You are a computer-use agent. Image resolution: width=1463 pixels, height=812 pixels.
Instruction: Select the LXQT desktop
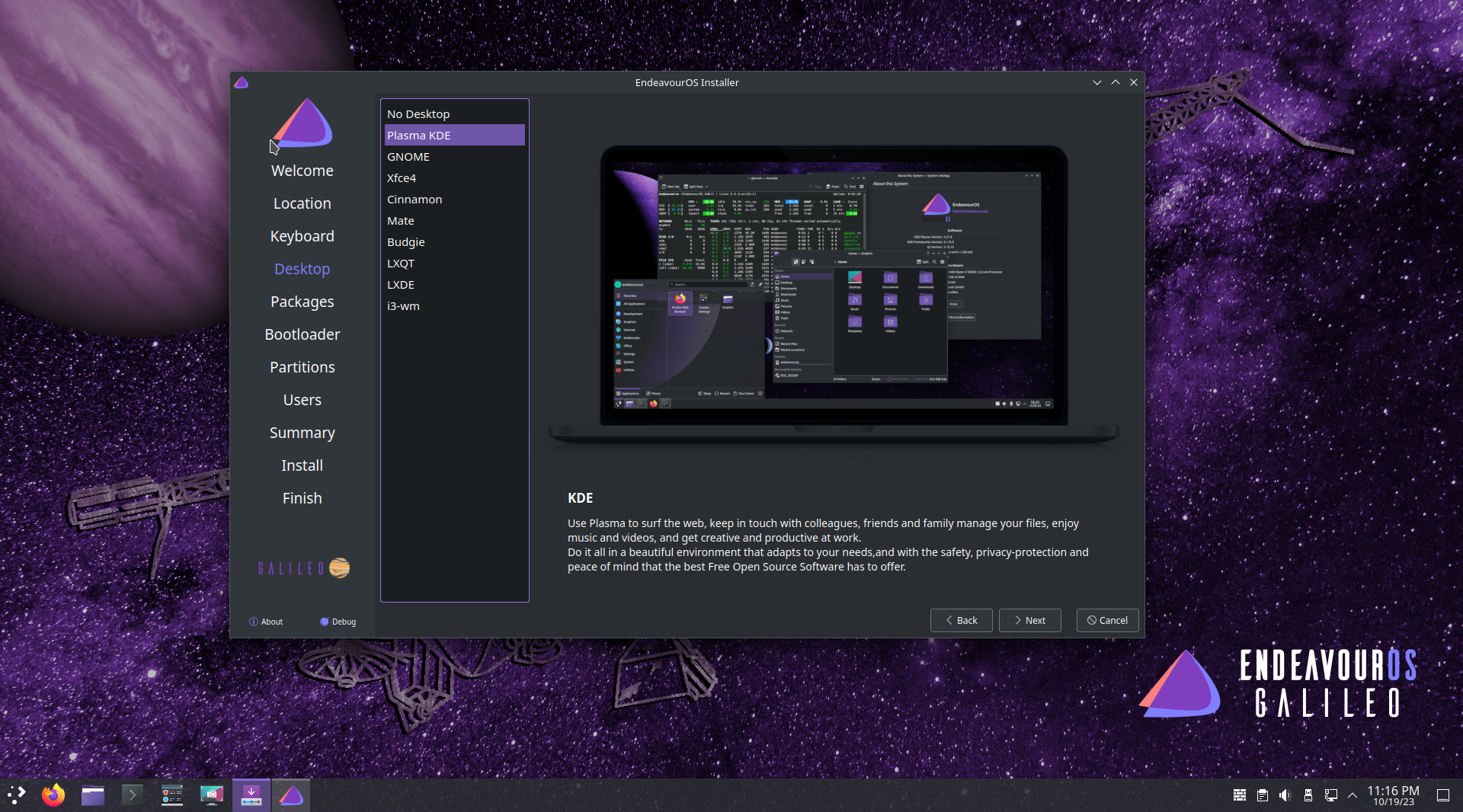coord(455,264)
